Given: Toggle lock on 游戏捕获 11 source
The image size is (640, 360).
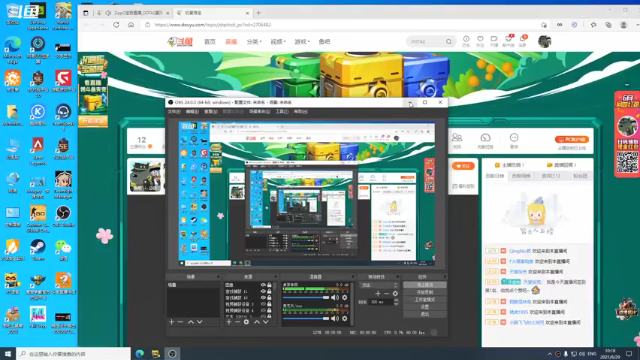Looking at the screenshot, I should pyautogui.click(x=269, y=291).
